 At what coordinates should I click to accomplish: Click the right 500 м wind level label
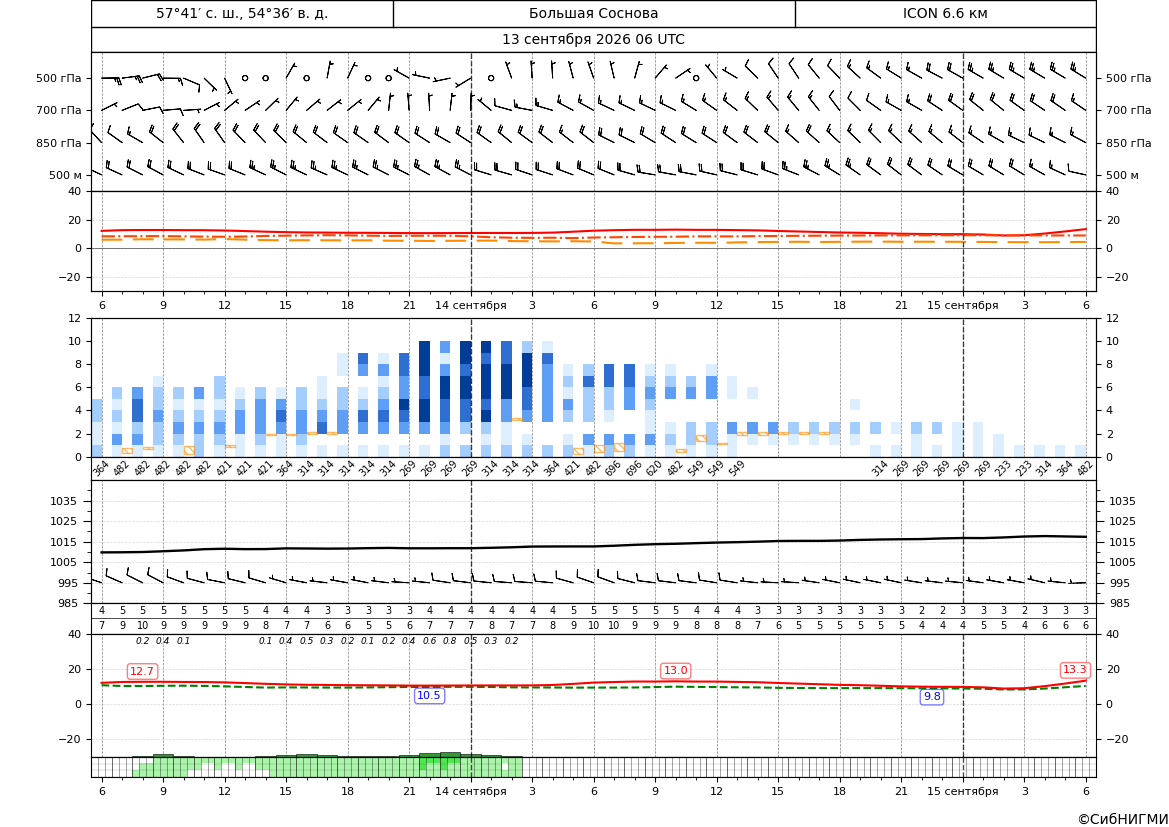(x=1122, y=175)
